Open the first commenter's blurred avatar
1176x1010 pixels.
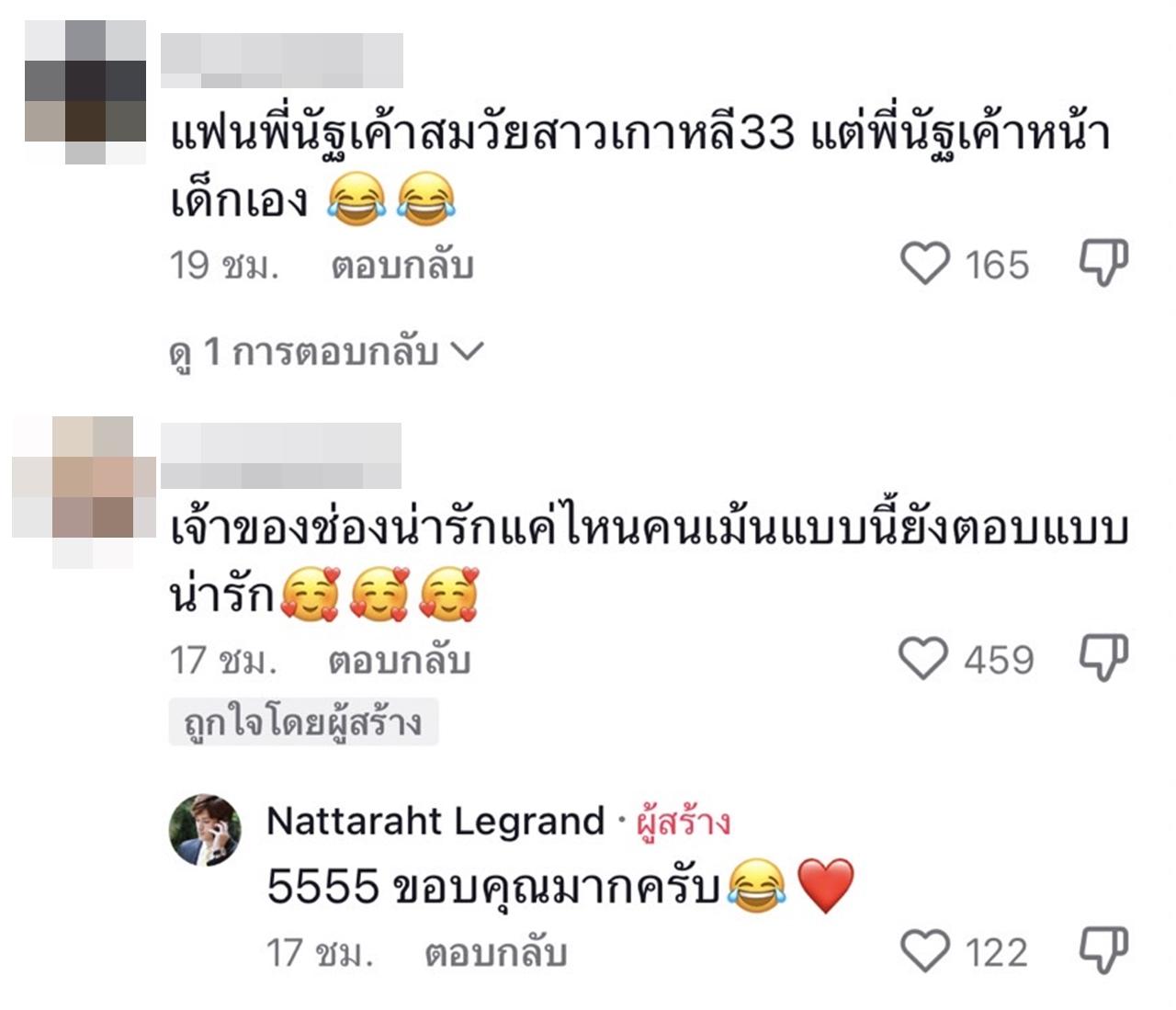(85, 92)
